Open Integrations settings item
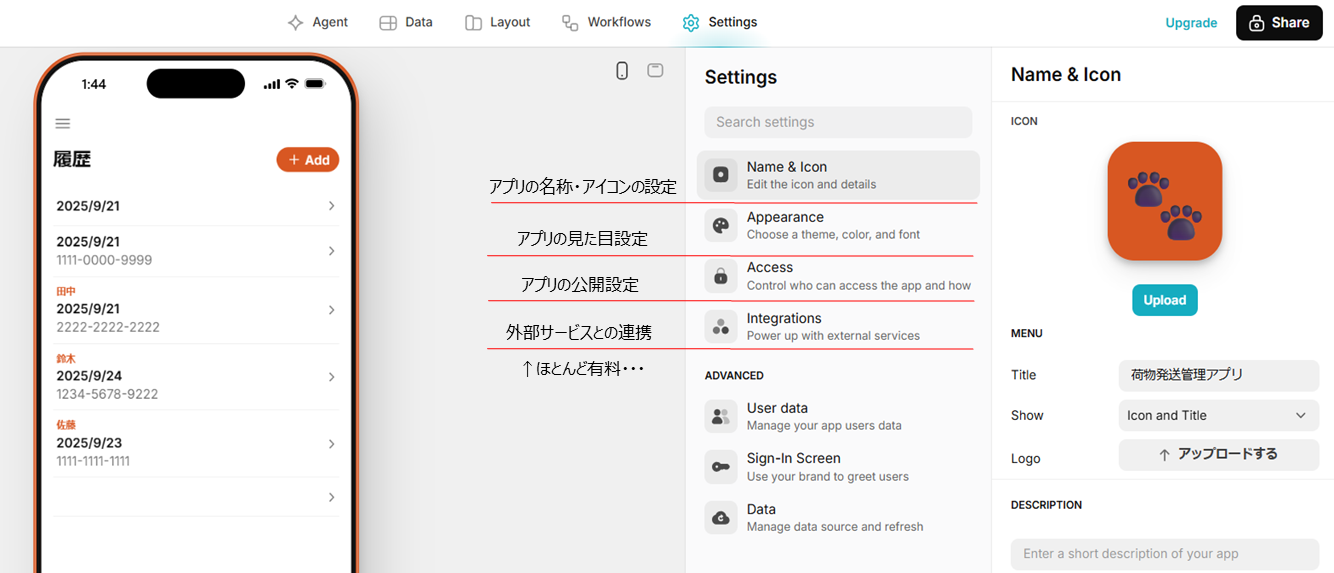The image size is (1334, 573). pos(838,327)
